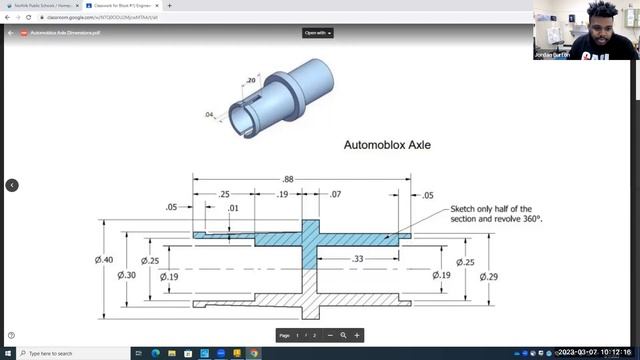640x360 pixels.
Task: Click the browser forward navigation arrow
Action: click(x=18, y=18)
